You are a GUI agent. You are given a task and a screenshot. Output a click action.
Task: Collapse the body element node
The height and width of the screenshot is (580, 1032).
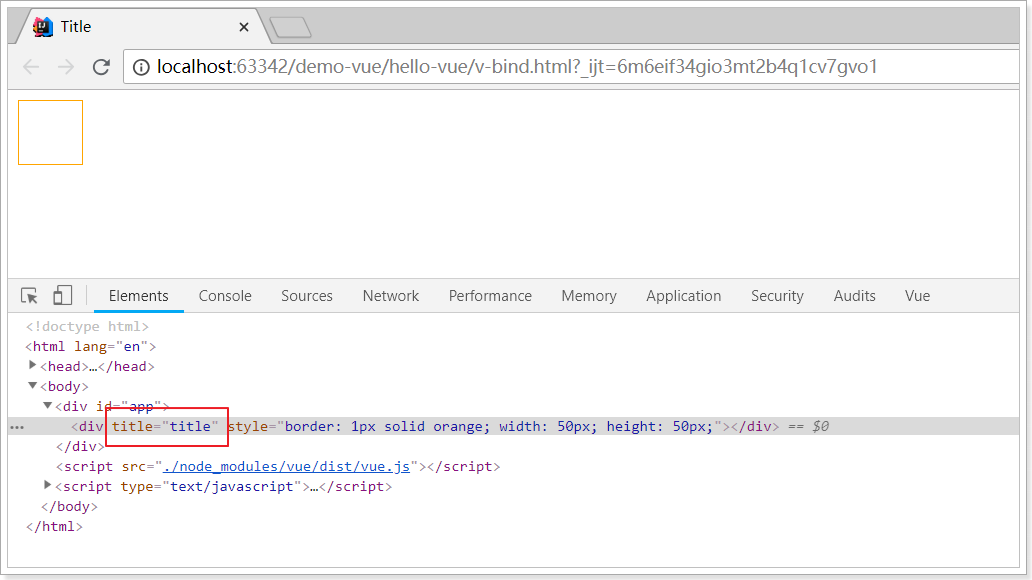[x=32, y=386]
